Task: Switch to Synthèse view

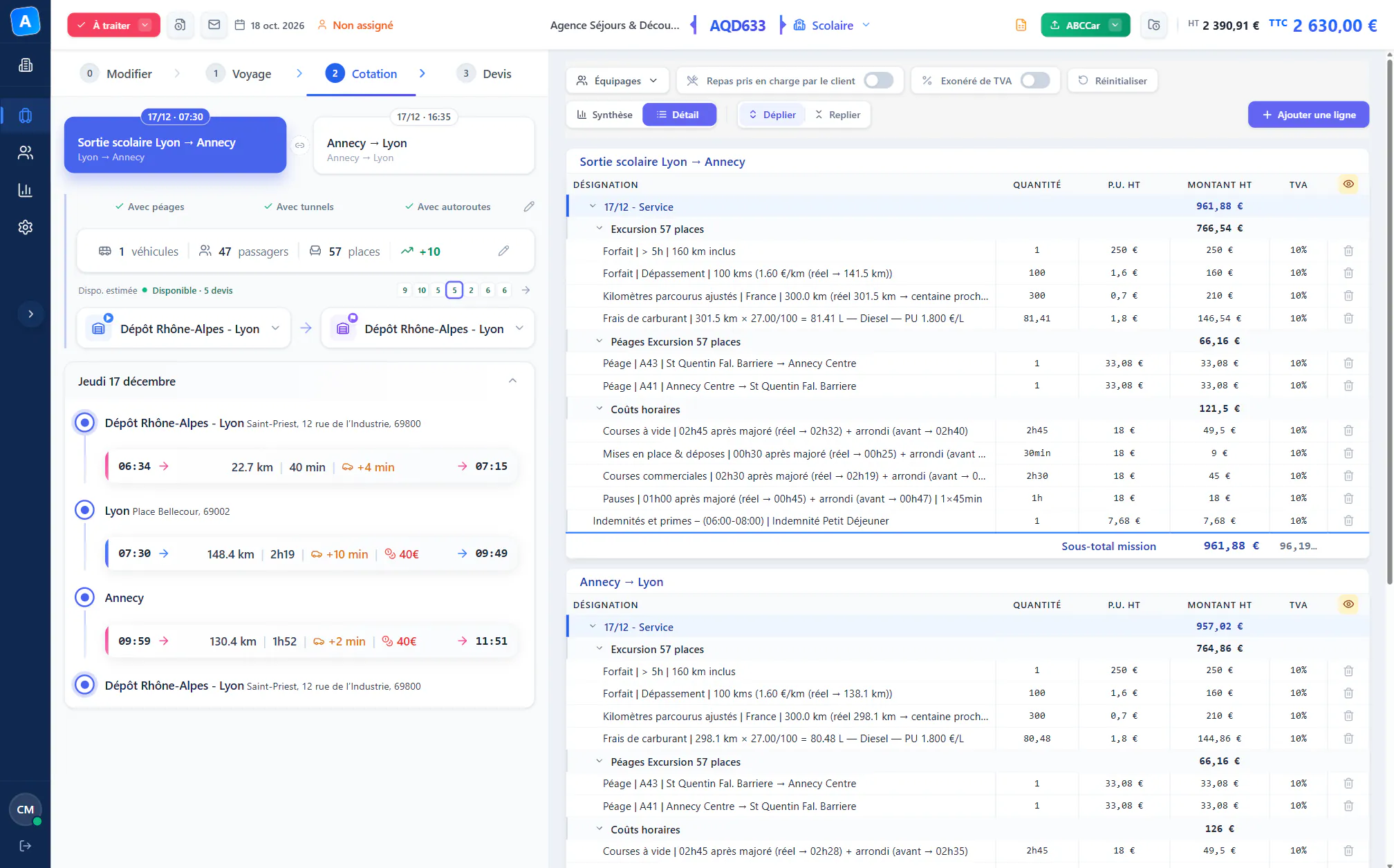Action: 605,115
